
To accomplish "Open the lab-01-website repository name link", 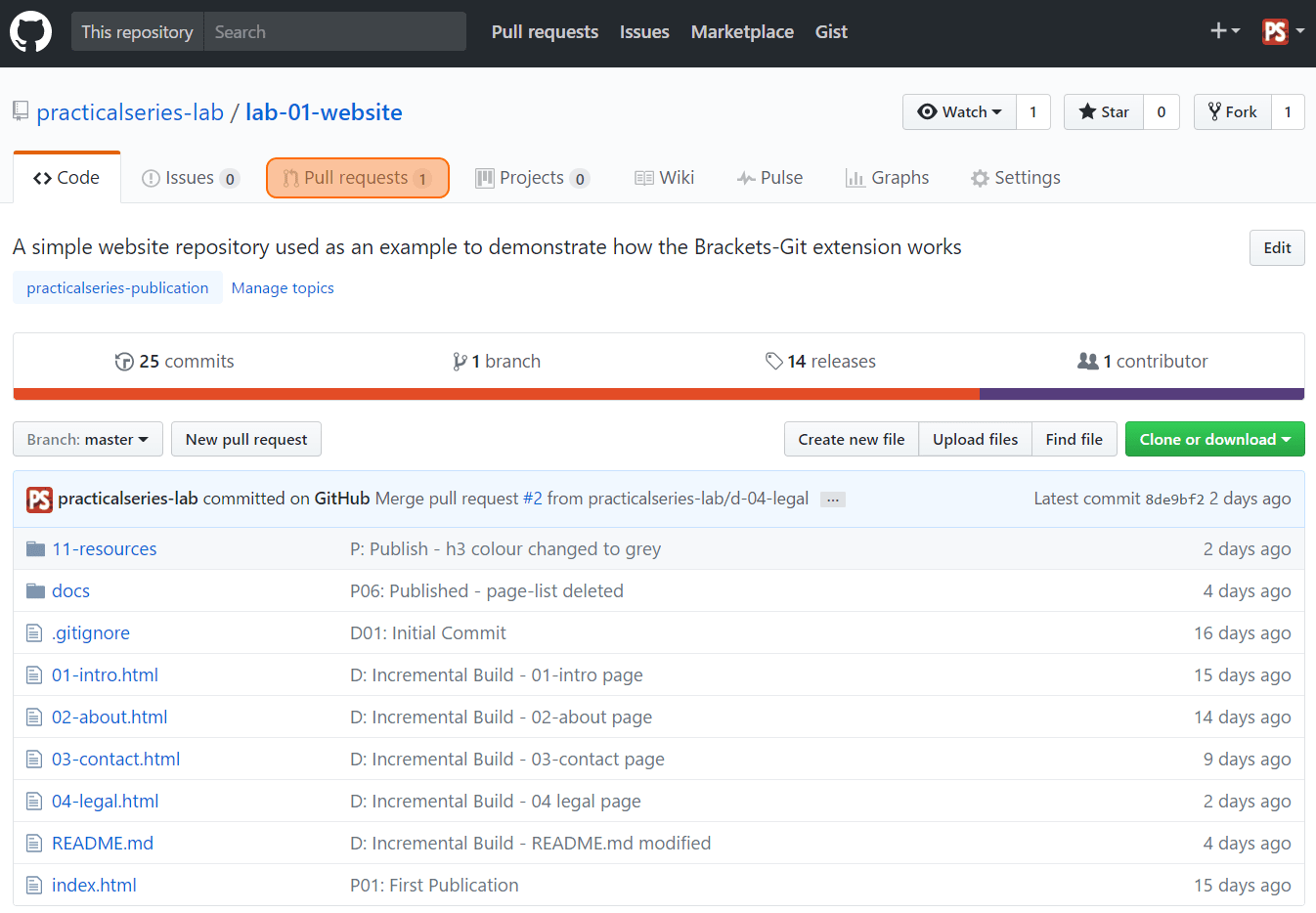I will pyautogui.click(x=324, y=112).
